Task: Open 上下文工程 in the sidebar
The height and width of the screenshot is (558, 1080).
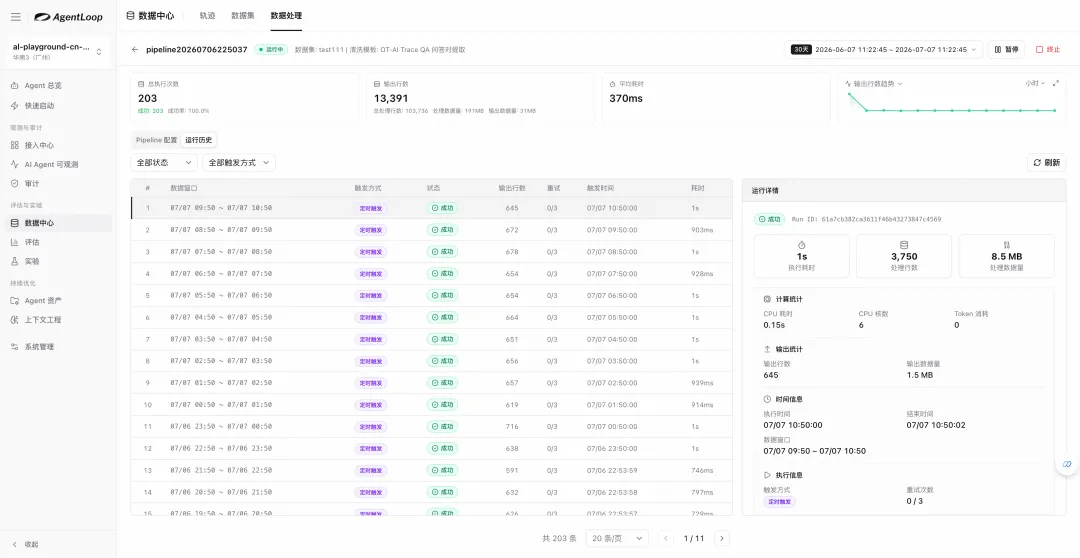Action: 59,320
